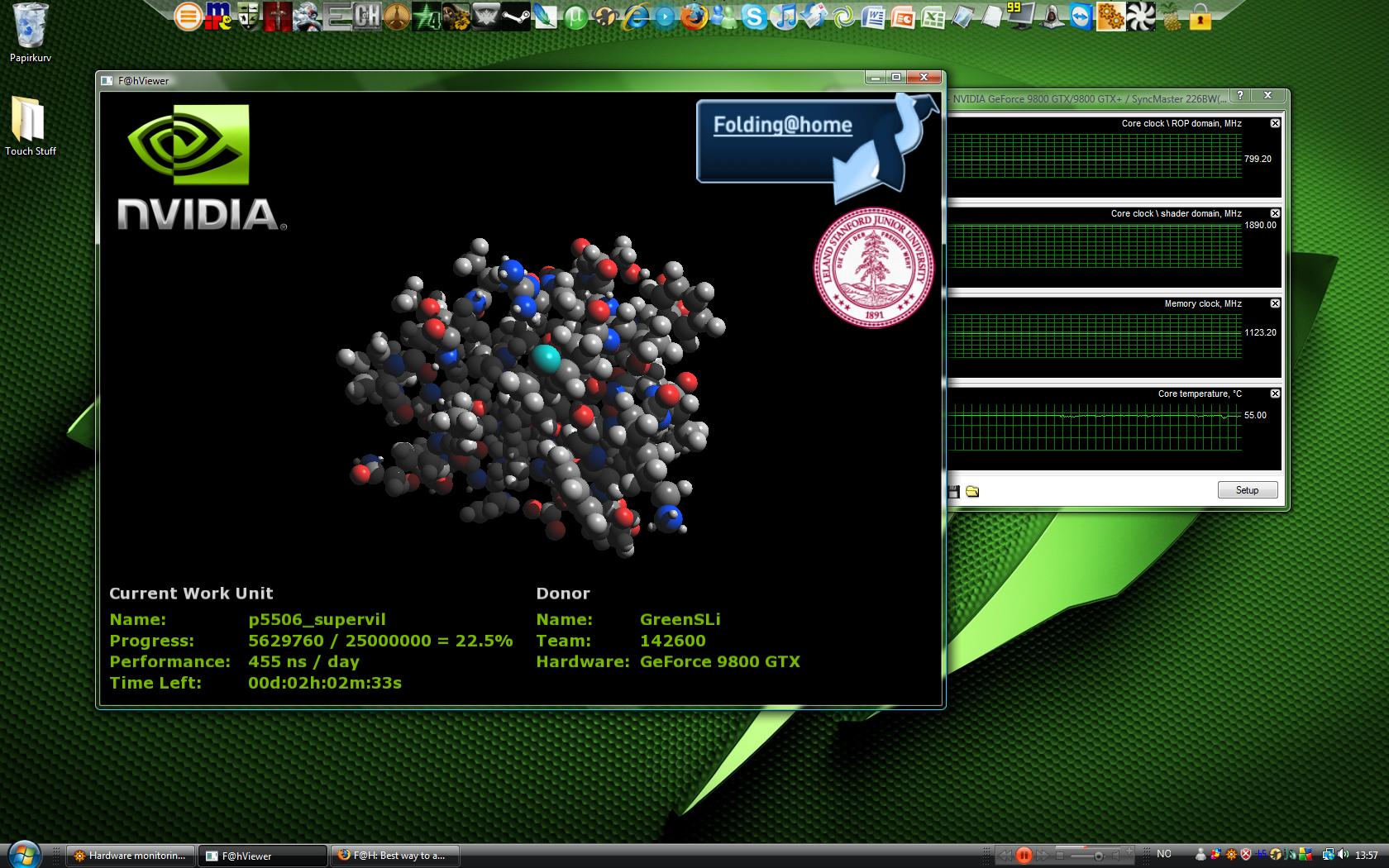Viewport: 1389px width, 868px height.
Task: Click the core temperature reading 55.00
Action: [1255, 415]
